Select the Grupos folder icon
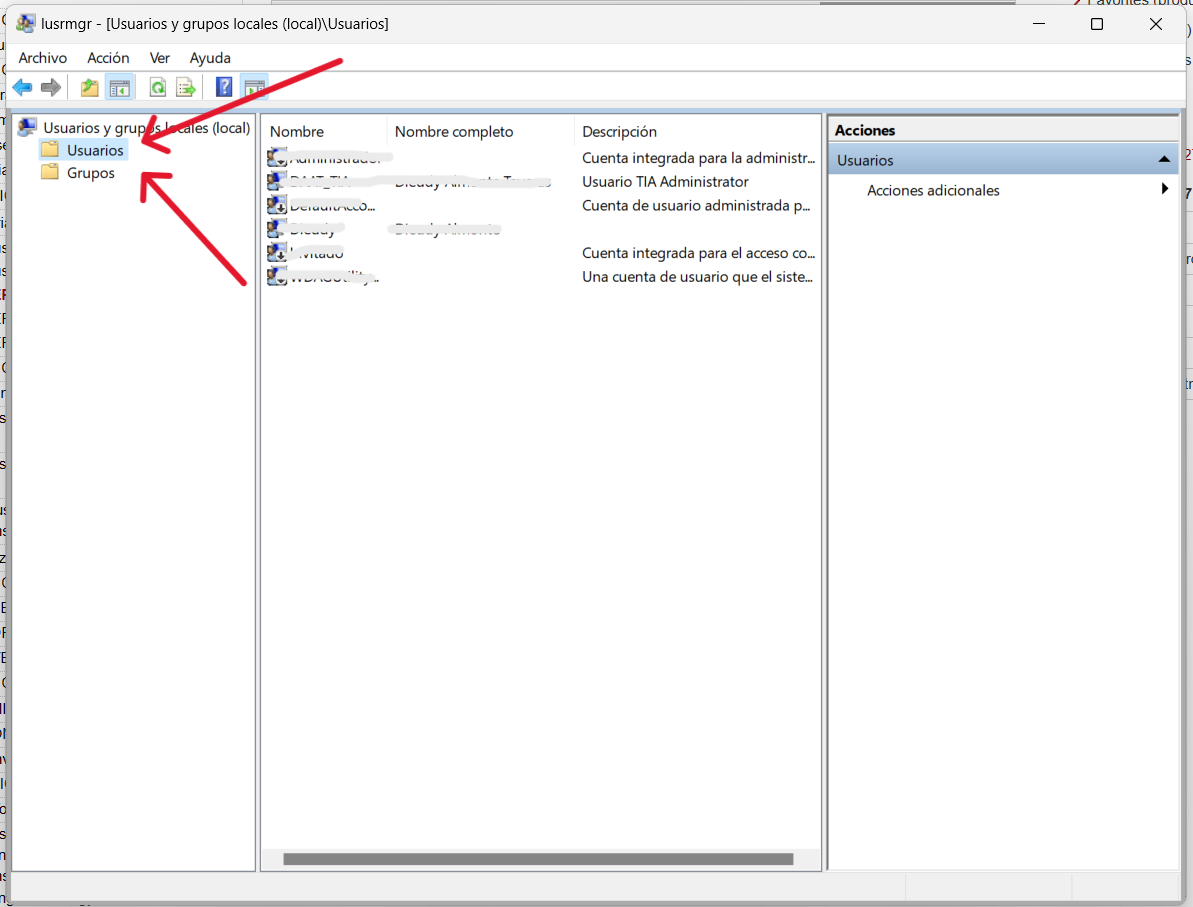Screen dimensions: 1193x907 pyautogui.click(x=50, y=172)
